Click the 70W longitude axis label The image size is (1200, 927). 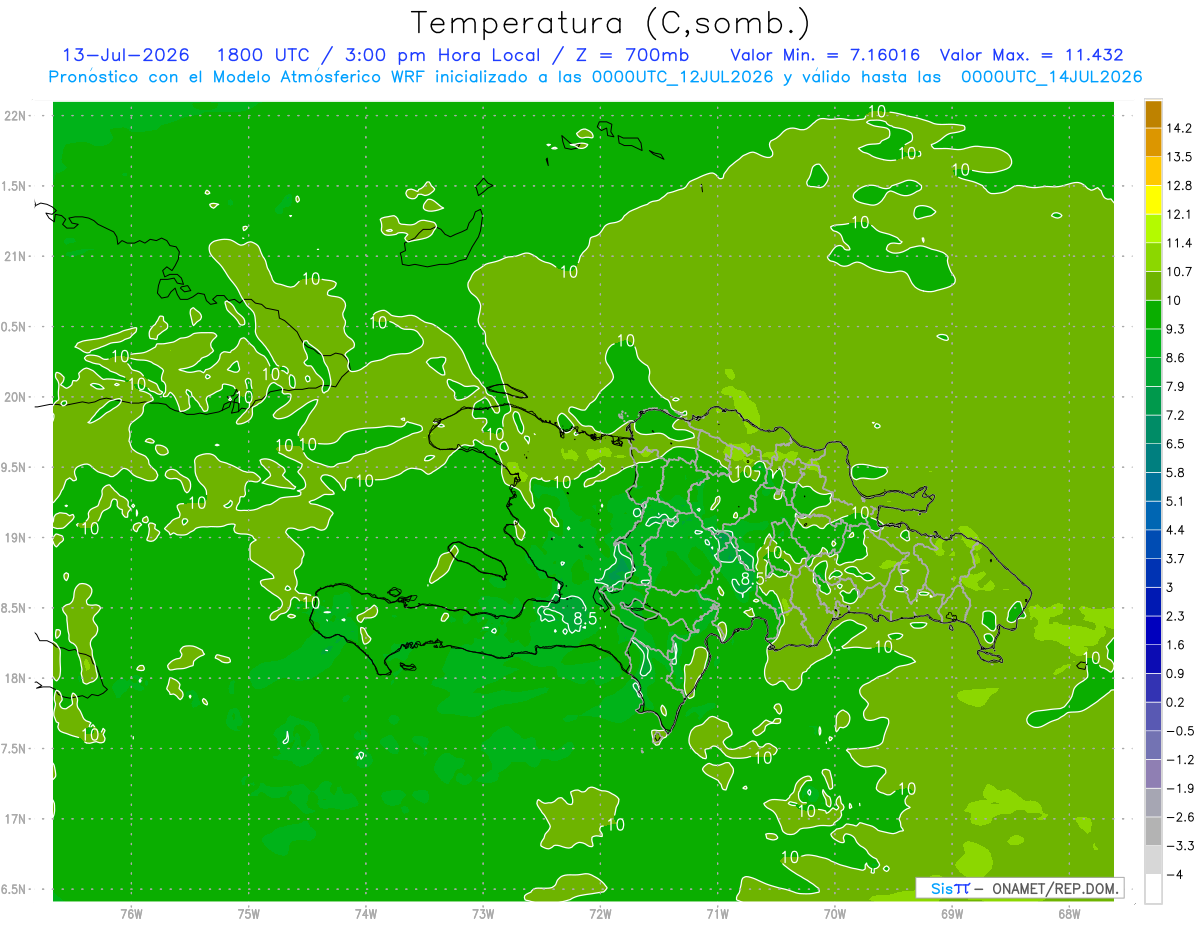pos(834,914)
